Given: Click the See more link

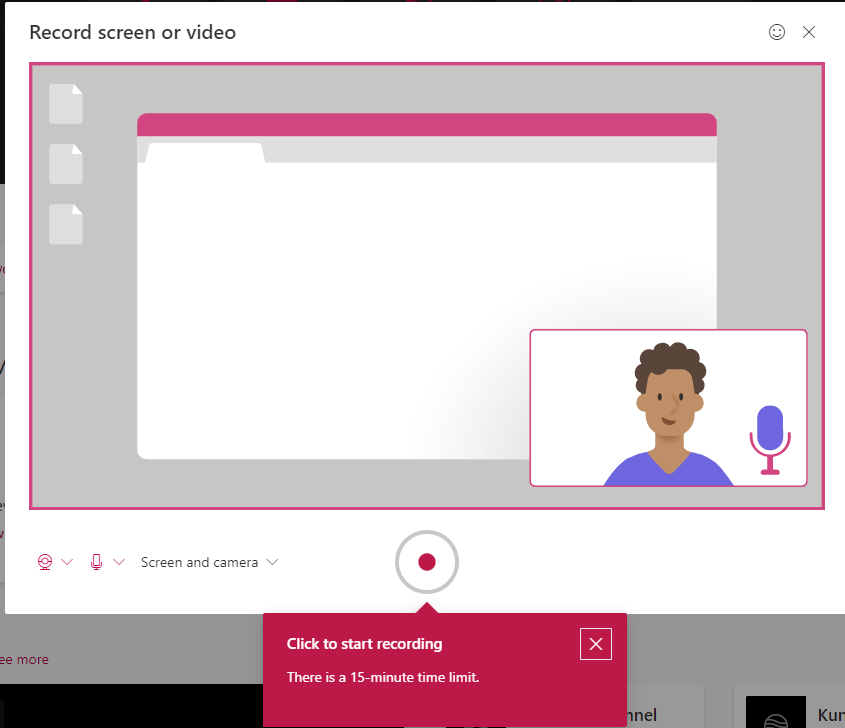Looking at the screenshot, I should pyautogui.click(x=22, y=659).
